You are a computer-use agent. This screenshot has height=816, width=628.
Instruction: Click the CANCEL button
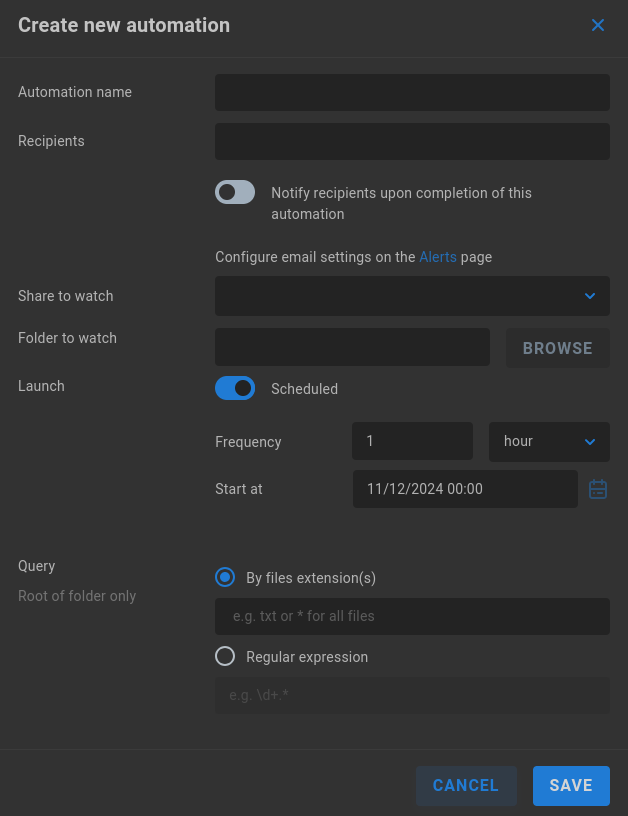(466, 785)
